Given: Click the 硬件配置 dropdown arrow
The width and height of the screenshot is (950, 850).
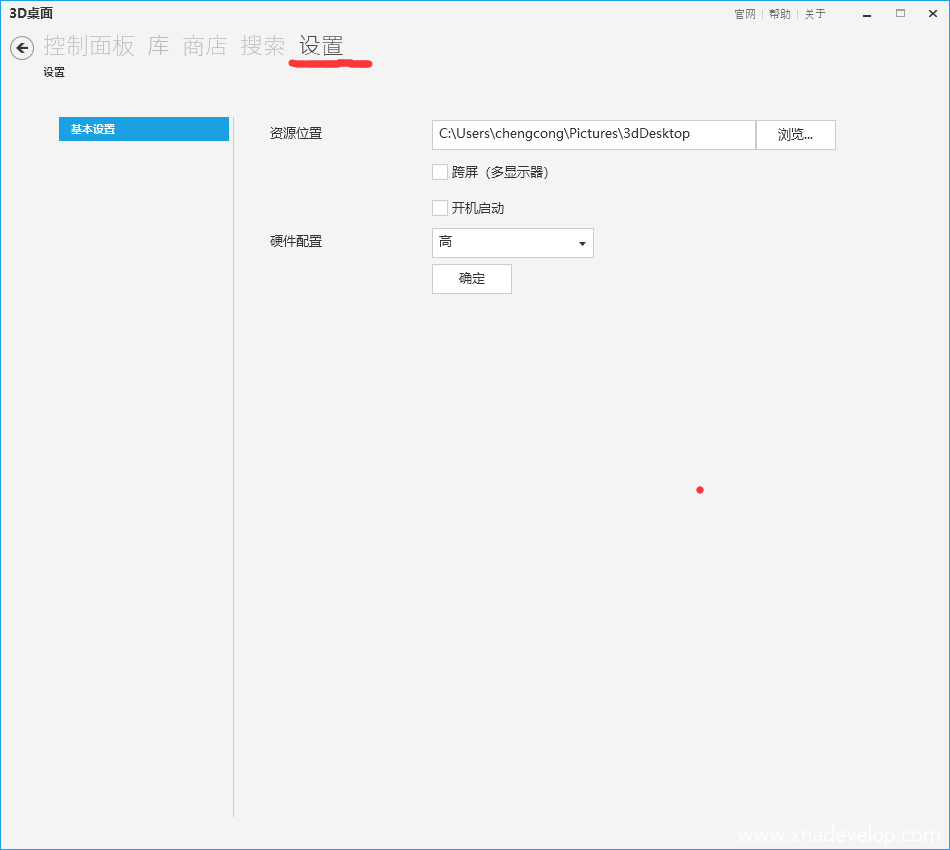Looking at the screenshot, I should (582, 244).
